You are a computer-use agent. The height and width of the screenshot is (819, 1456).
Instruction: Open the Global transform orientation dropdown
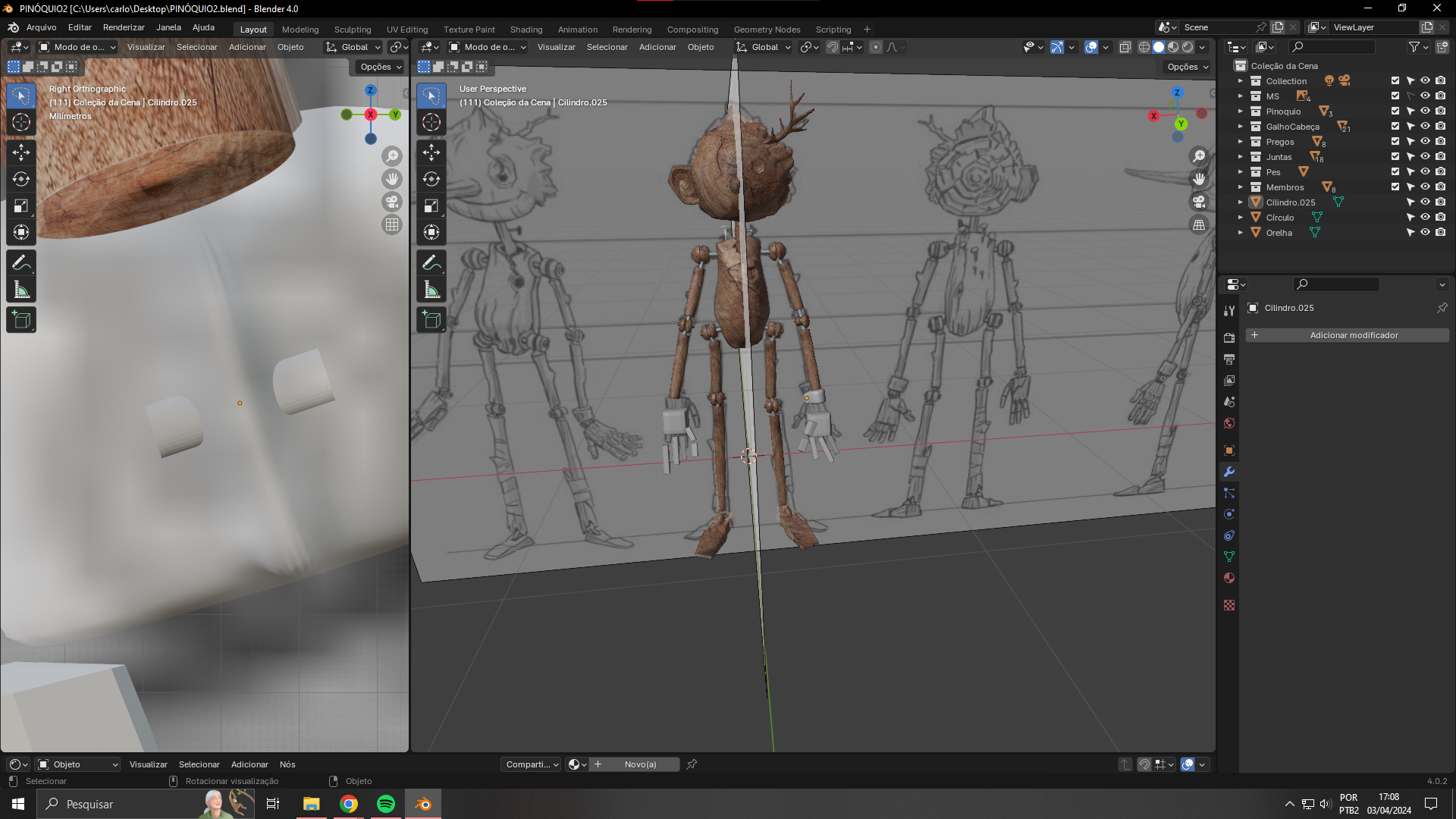point(764,47)
